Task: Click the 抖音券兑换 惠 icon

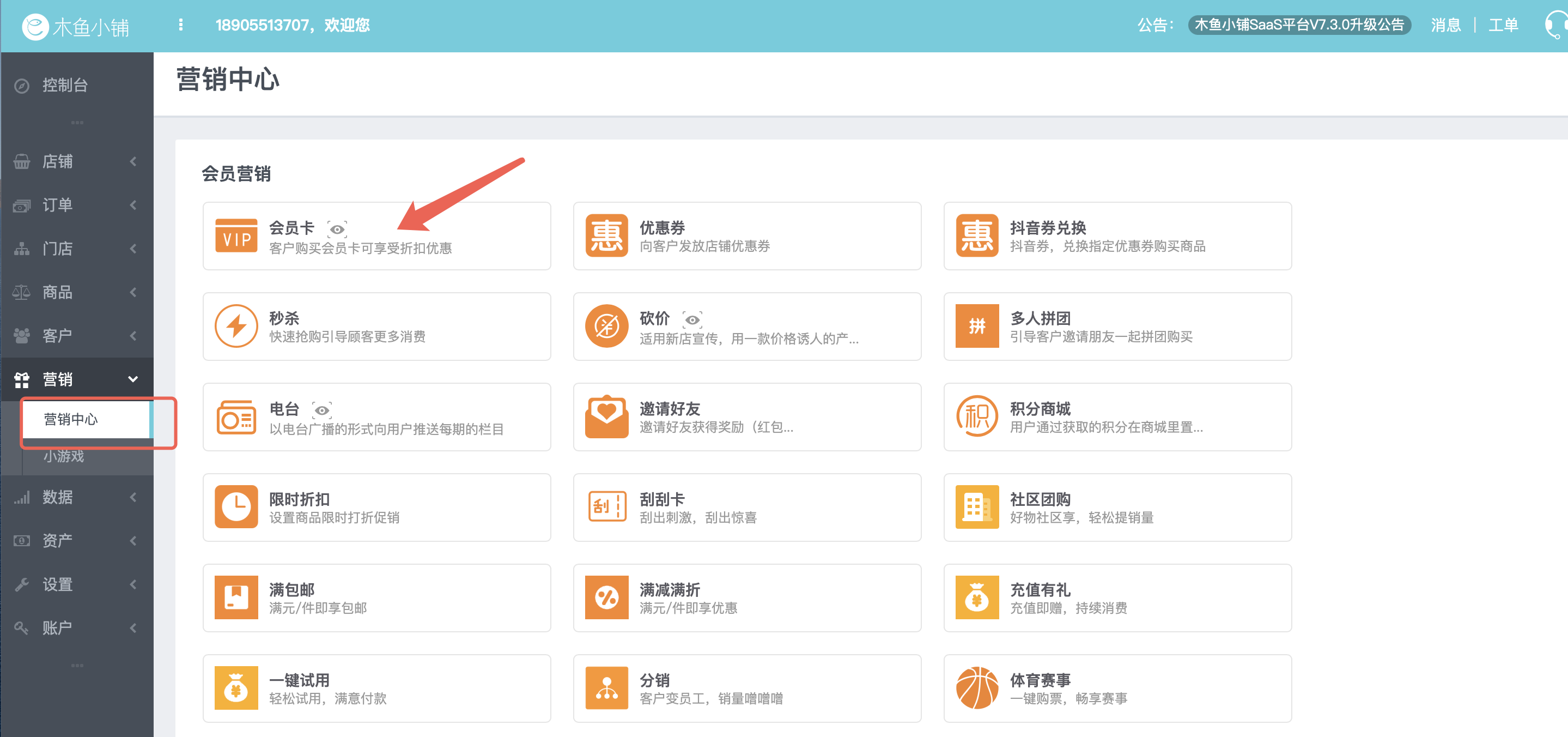Action: [977, 235]
